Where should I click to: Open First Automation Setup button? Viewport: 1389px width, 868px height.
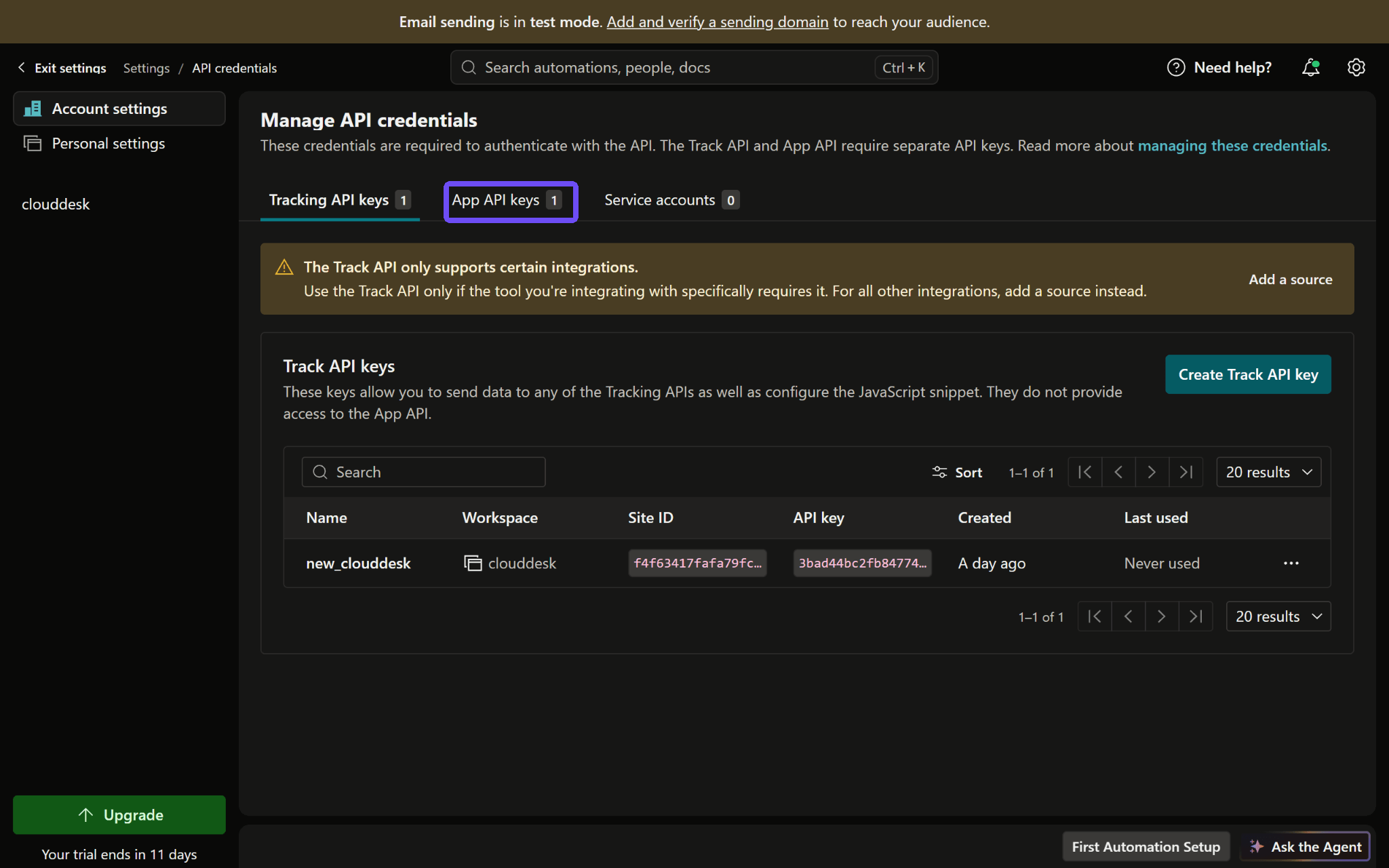click(x=1146, y=846)
